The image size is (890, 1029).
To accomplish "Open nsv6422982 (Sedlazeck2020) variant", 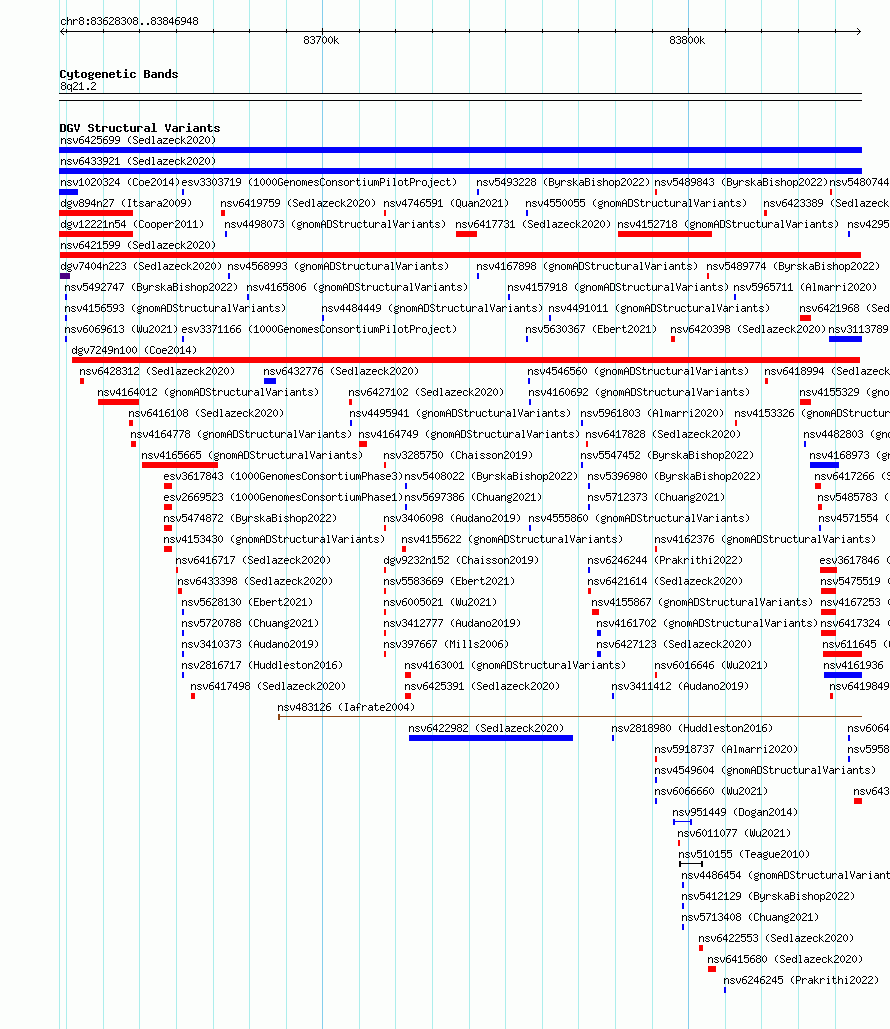I will click(486, 728).
